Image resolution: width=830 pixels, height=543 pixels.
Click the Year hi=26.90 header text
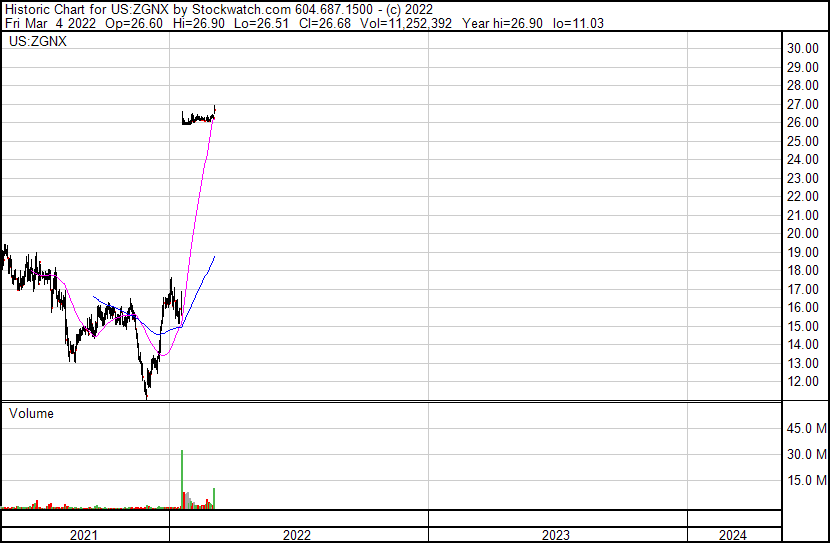[502, 23]
